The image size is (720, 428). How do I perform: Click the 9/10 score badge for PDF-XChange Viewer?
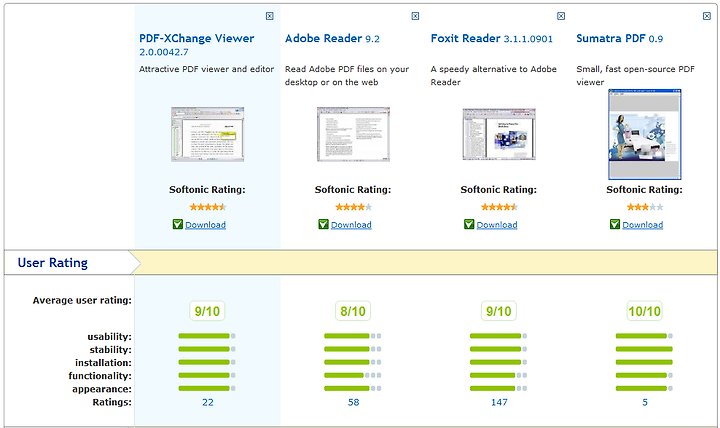[x=207, y=311]
